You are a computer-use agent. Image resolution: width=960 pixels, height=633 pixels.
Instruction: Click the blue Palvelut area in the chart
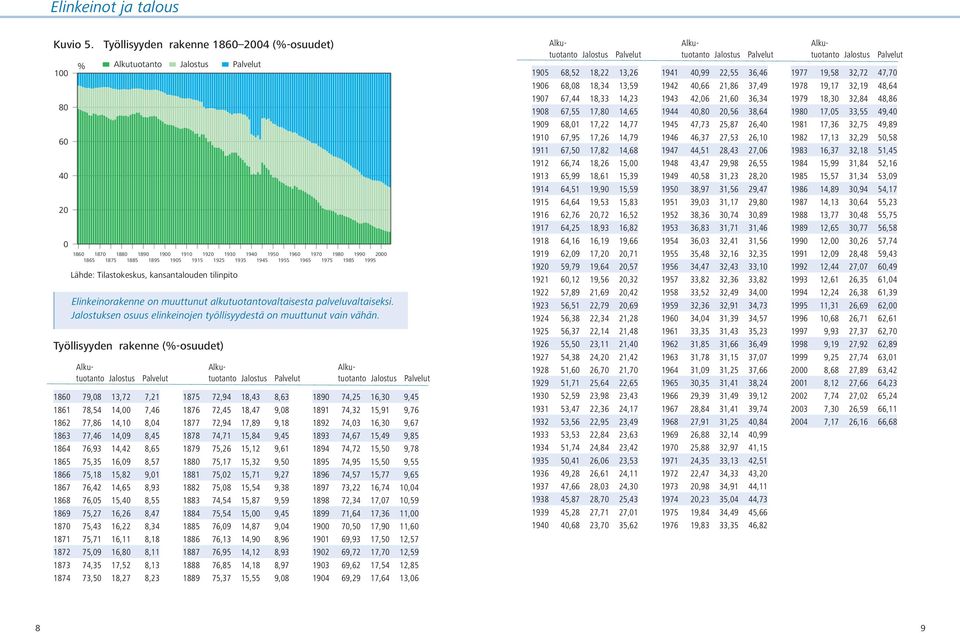click(x=318, y=104)
